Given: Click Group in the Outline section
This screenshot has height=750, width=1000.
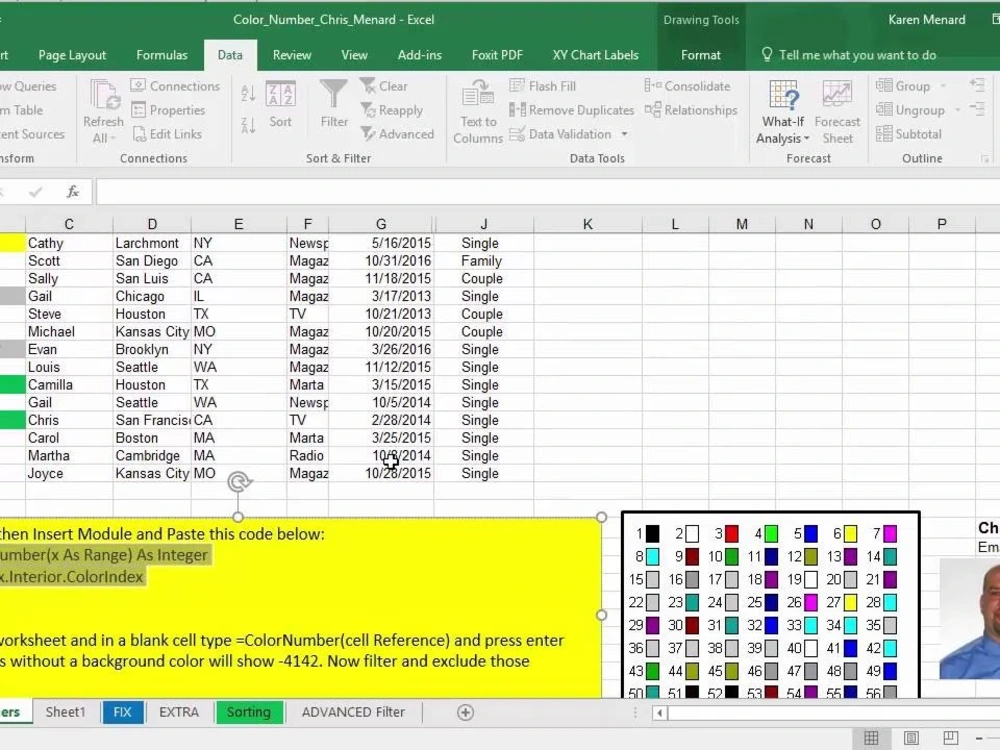Looking at the screenshot, I should 903,86.
